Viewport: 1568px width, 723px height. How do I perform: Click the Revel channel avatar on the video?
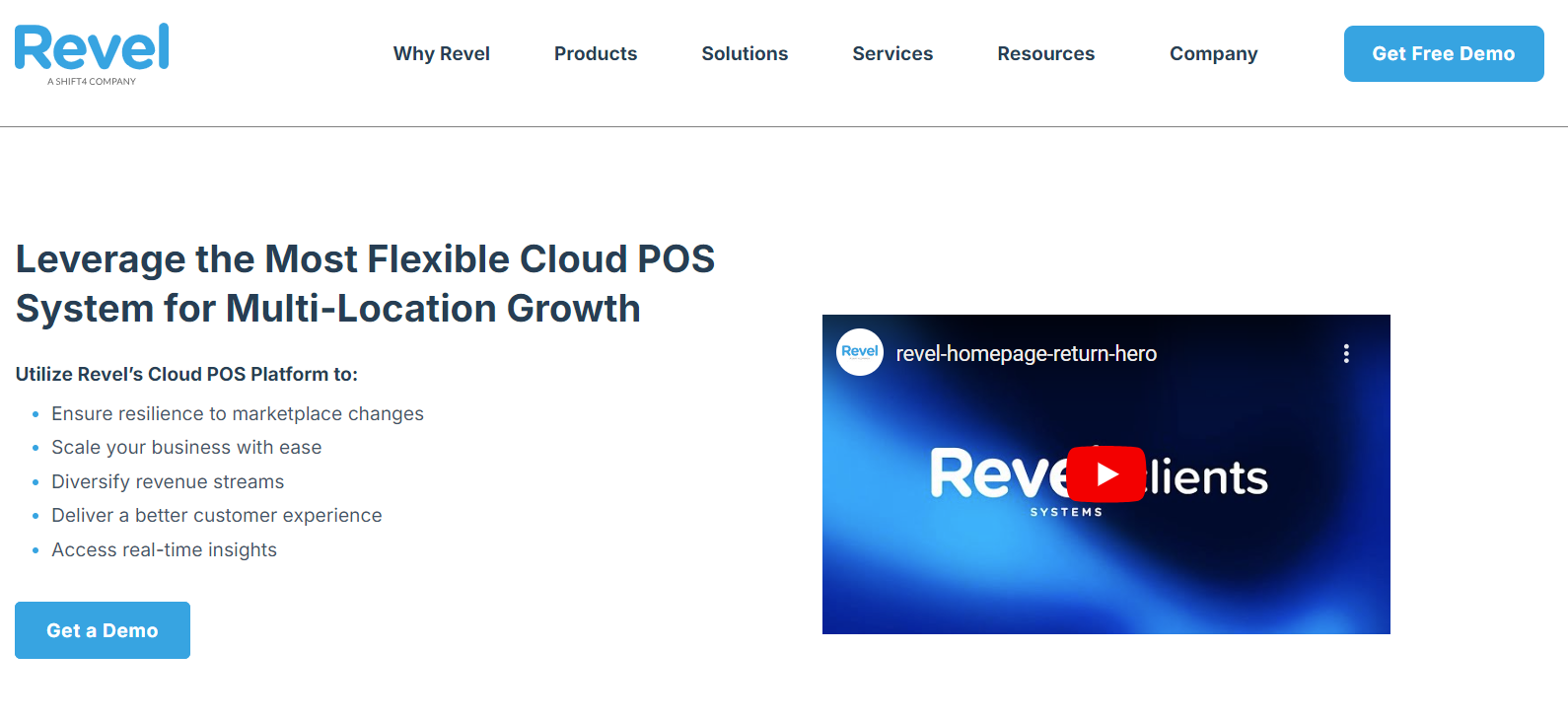tap(860, 352)
